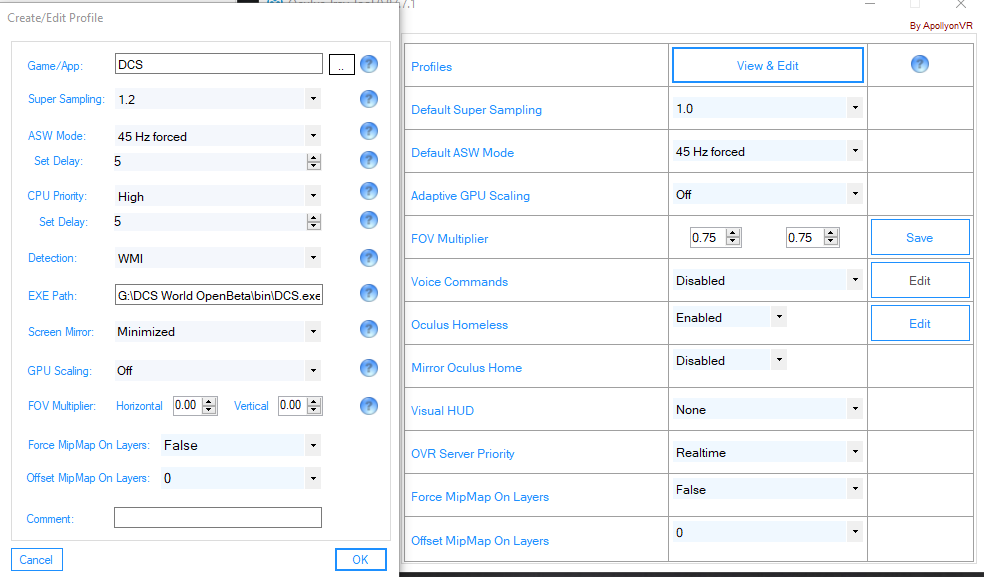Expand Screen Mirror dropdown showing Minimized

tap(313, 332)
